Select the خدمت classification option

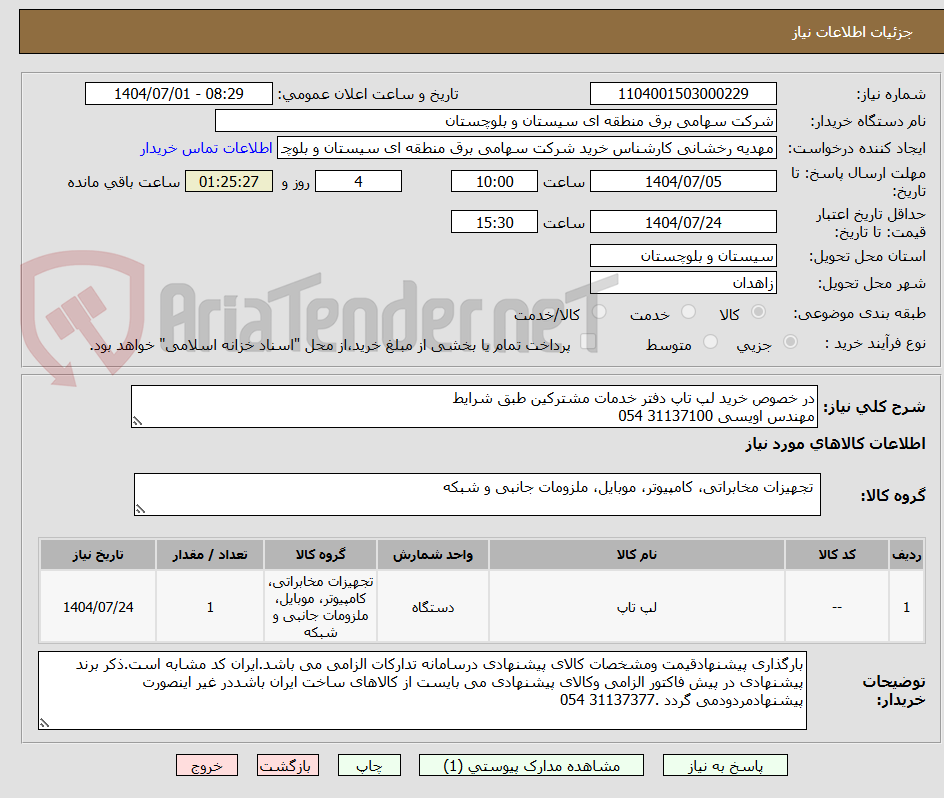688,311
